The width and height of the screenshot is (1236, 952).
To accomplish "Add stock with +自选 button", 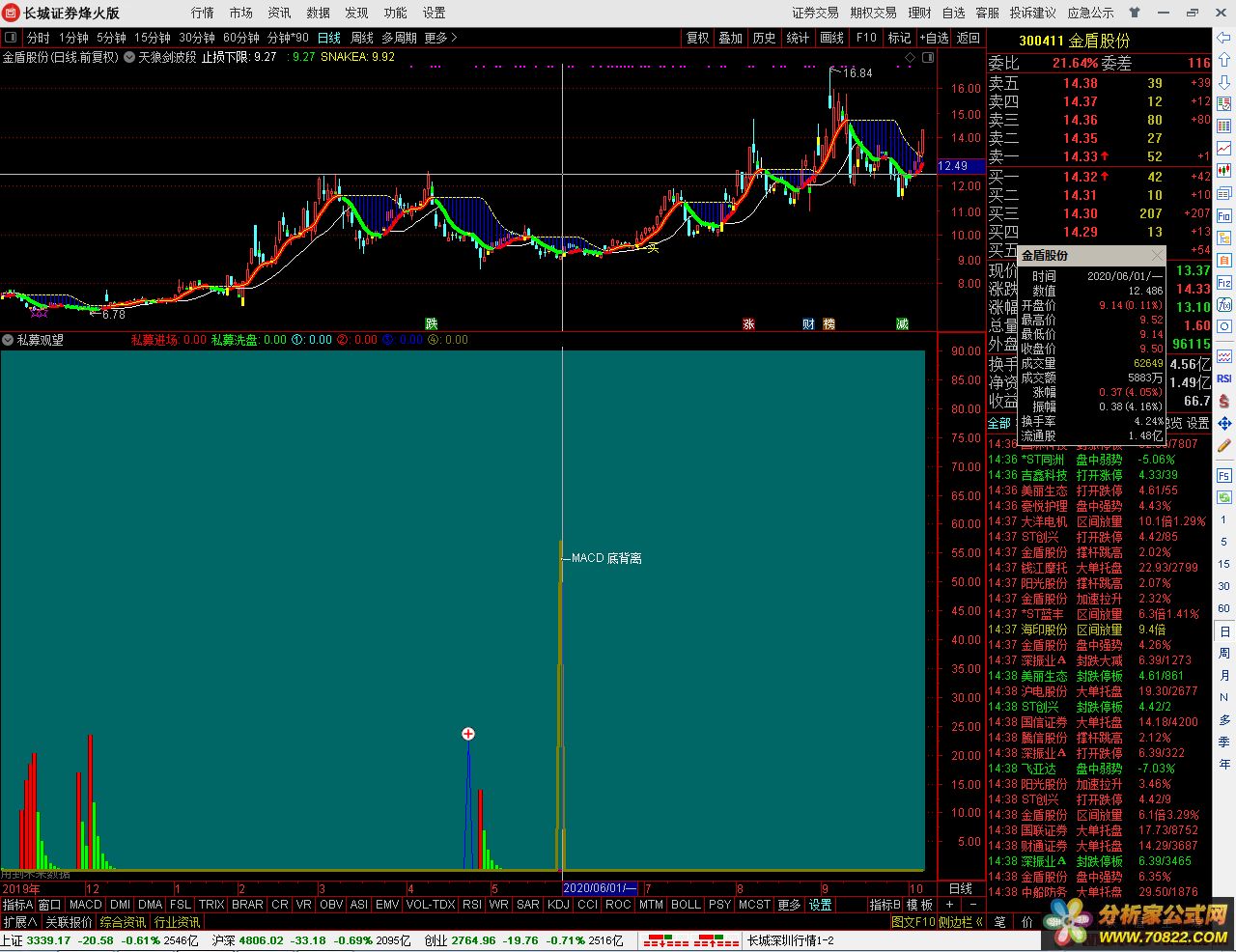I will click(x=933, y=38).
